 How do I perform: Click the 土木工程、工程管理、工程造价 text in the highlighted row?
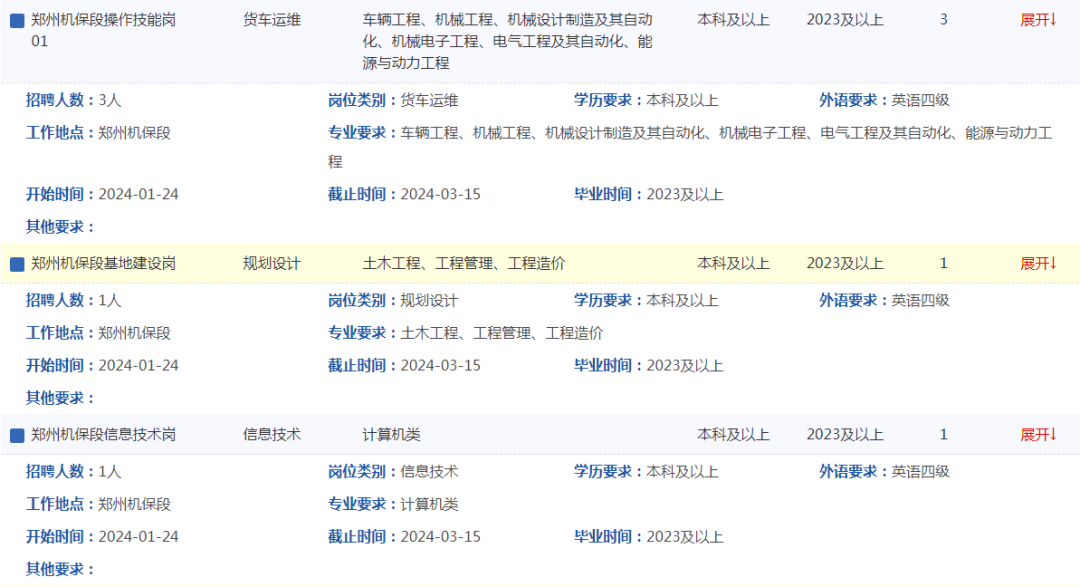464,263
